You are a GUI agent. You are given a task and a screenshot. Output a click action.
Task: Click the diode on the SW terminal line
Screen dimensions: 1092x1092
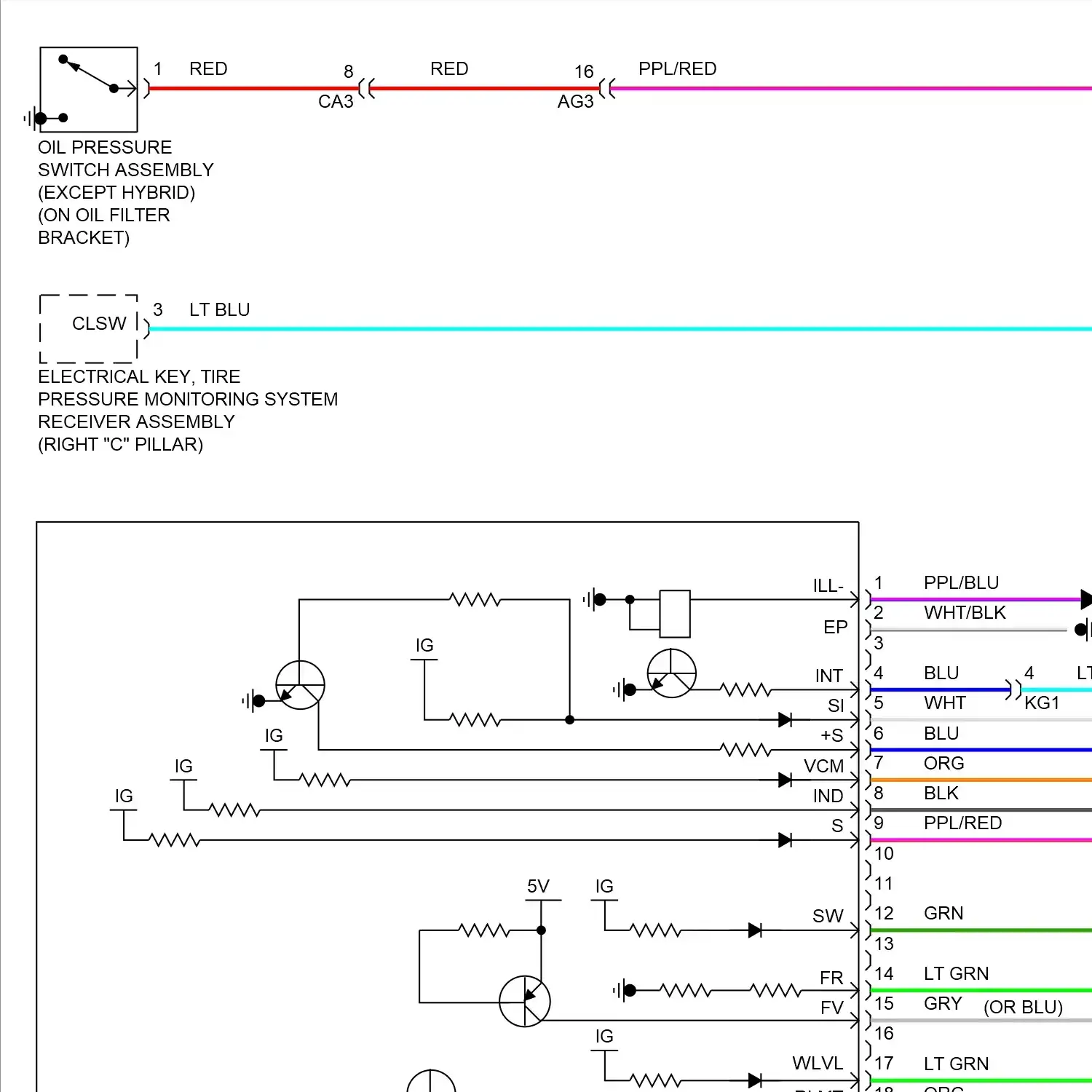coord(755,930)
